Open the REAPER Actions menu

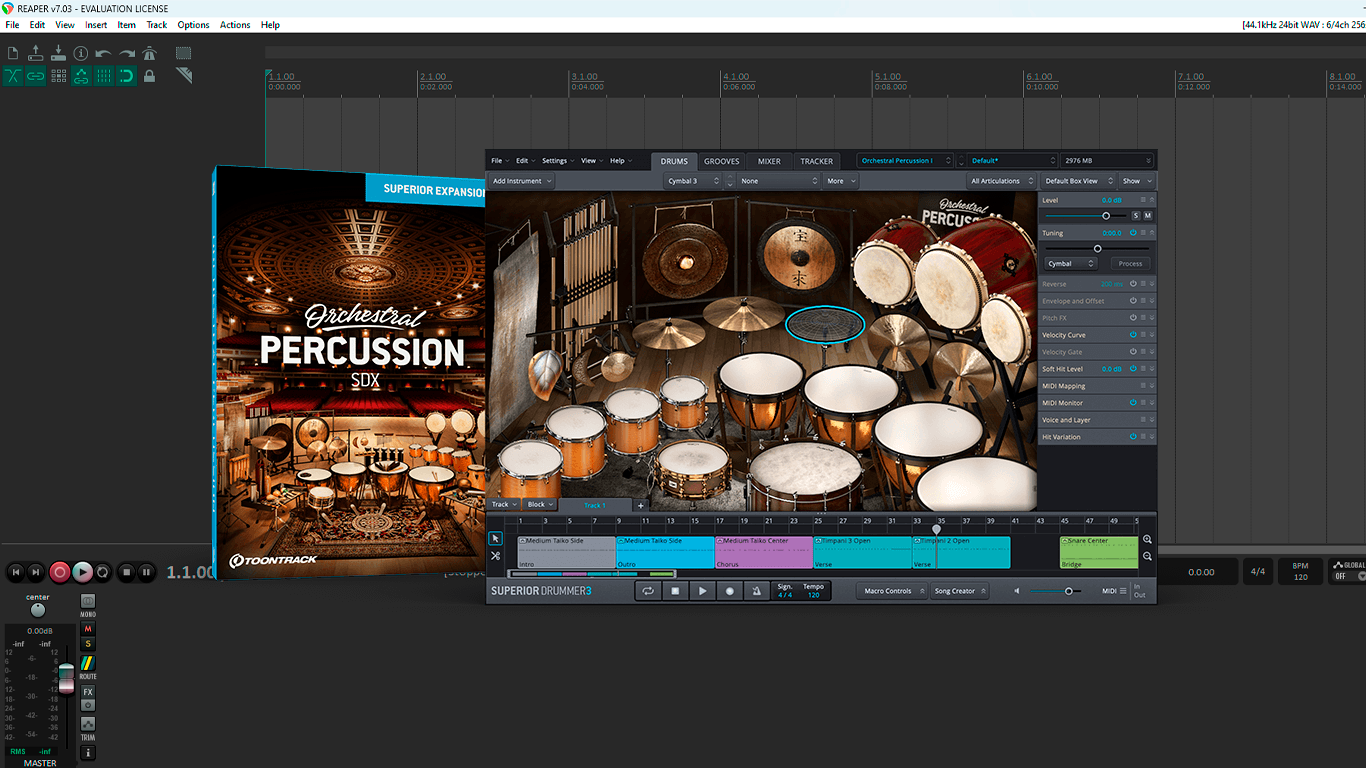(235, 25)
